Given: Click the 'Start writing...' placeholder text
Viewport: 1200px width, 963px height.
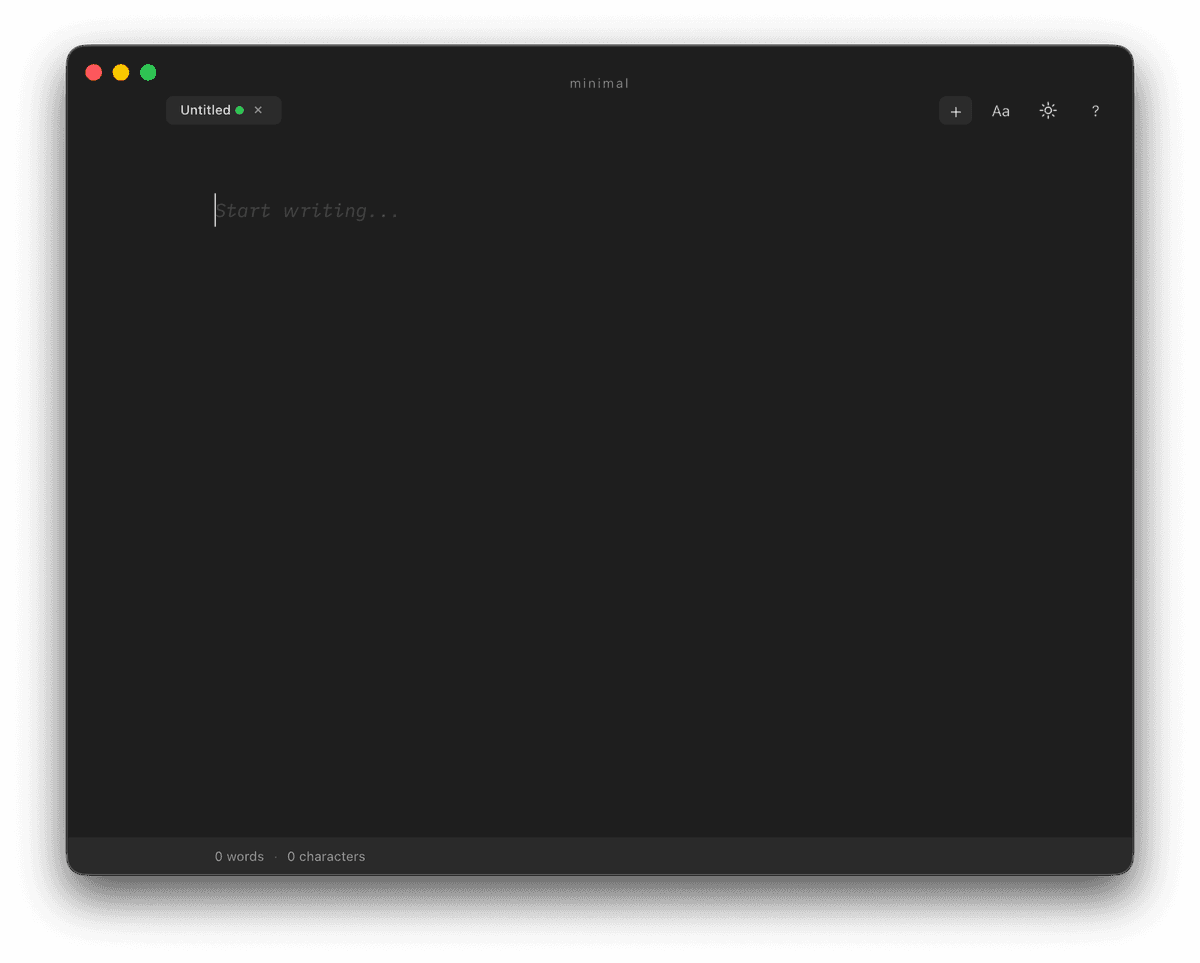Looking at the screenshot, I should point(306,210).
